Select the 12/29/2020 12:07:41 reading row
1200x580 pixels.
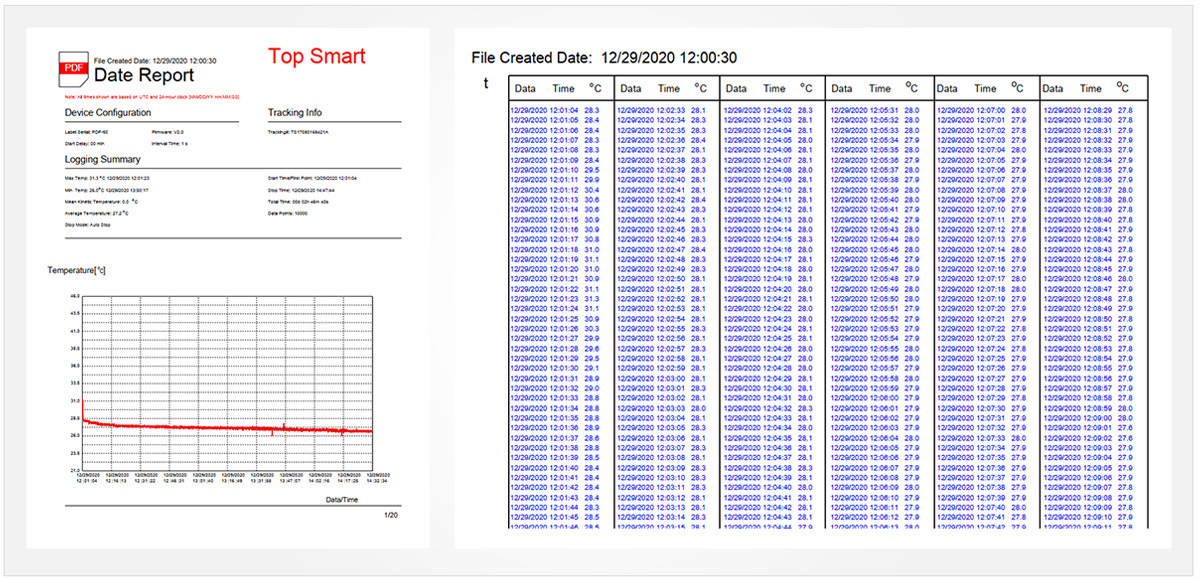[x=983, y=517]
